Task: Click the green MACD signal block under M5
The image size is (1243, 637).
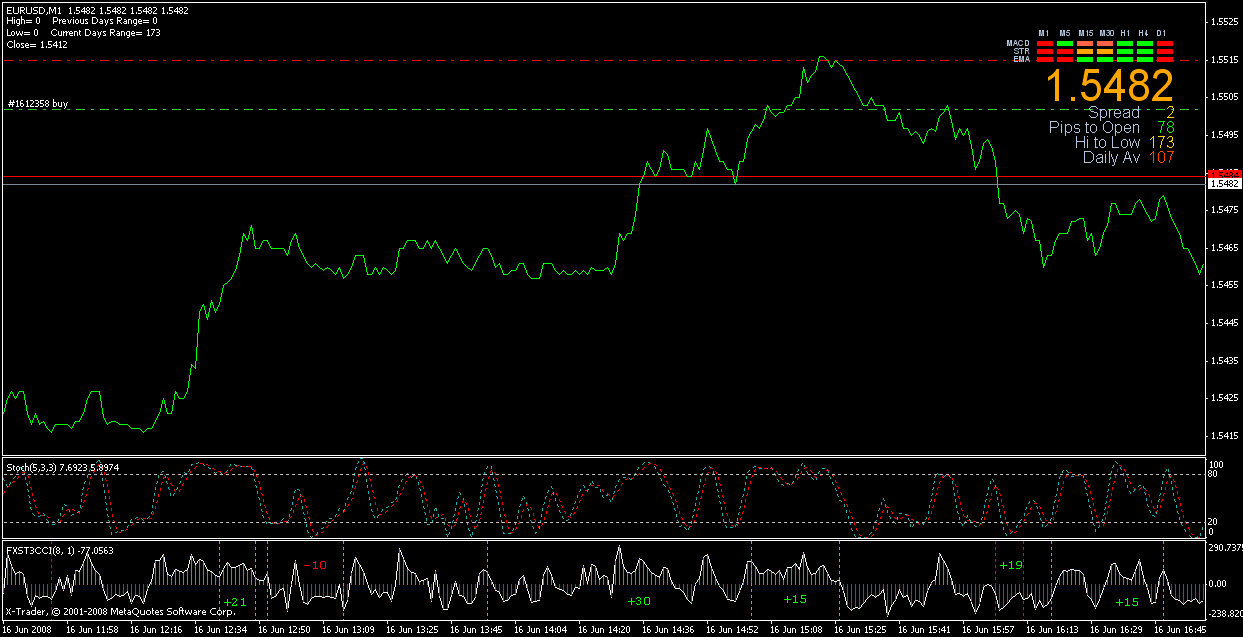Action: 1065,43
